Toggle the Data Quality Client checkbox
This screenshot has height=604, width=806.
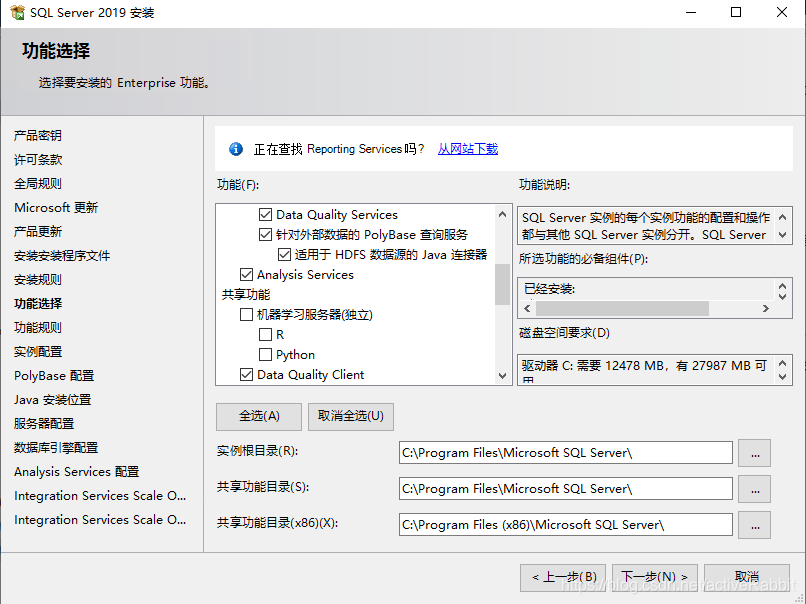[246, 375]
